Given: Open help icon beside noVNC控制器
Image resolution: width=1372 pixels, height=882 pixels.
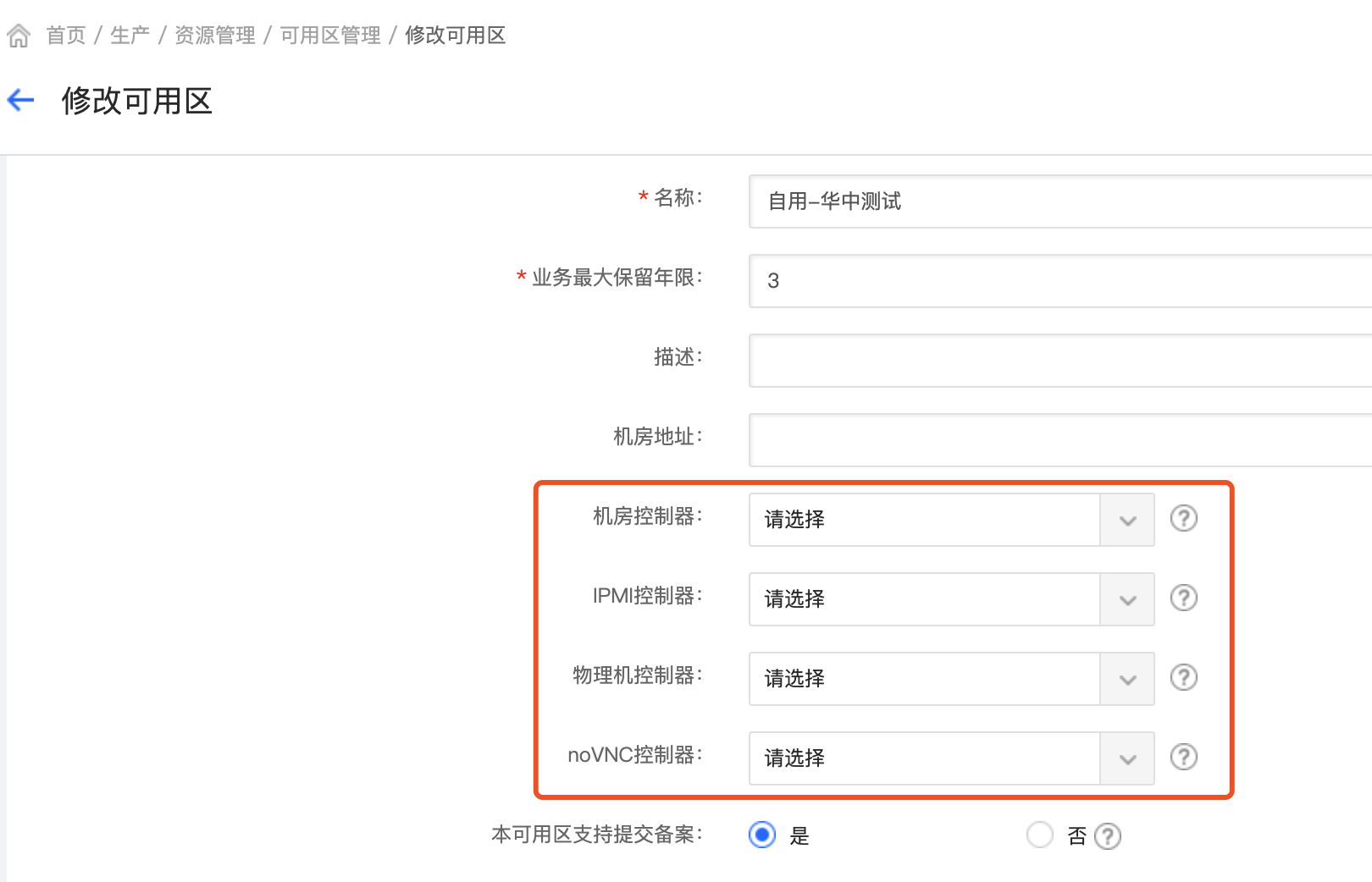Looking at the screenshot, I should (1183, 757).
